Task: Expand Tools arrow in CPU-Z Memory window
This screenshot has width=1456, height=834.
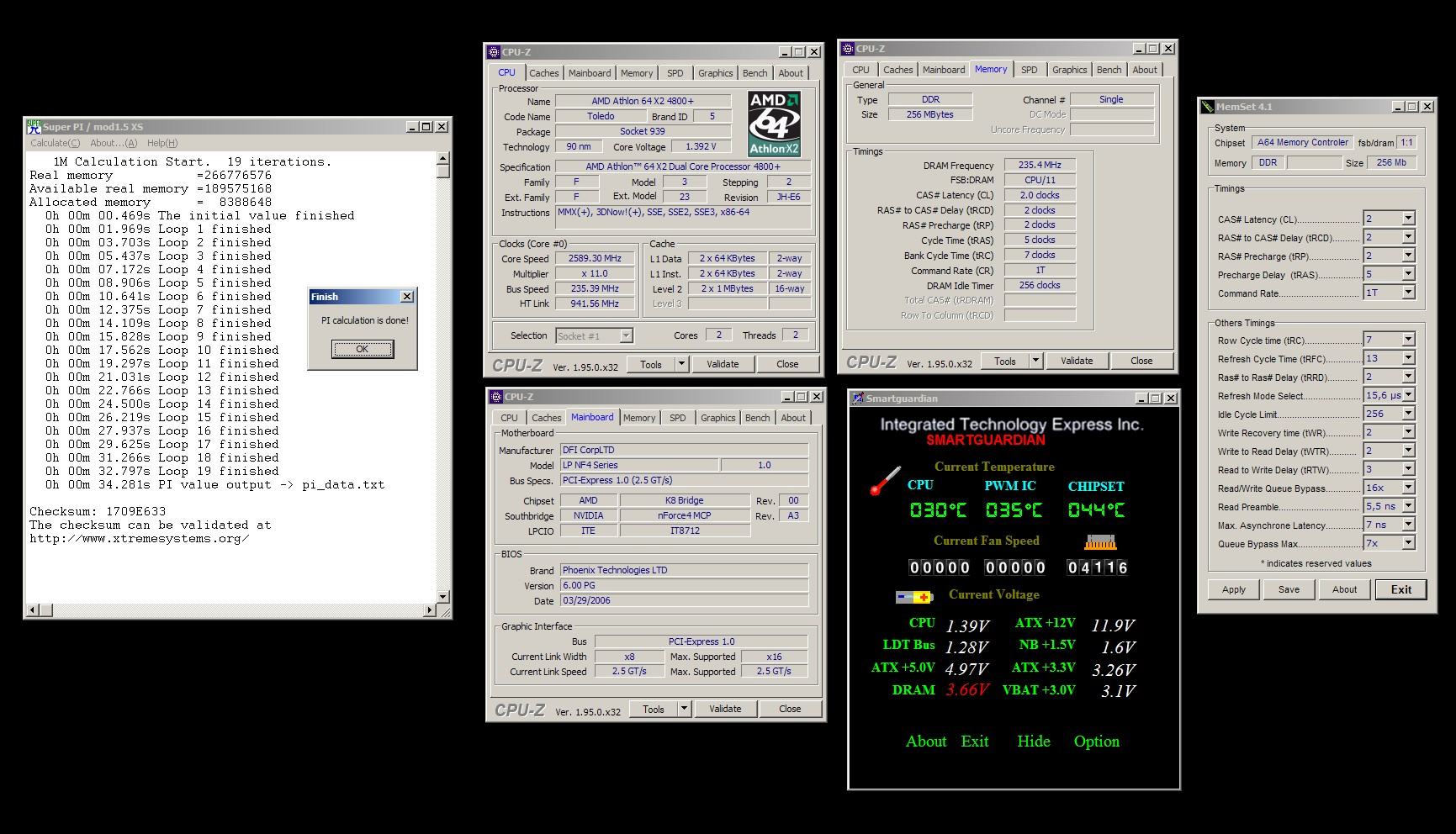Action: click(1035, 361)
